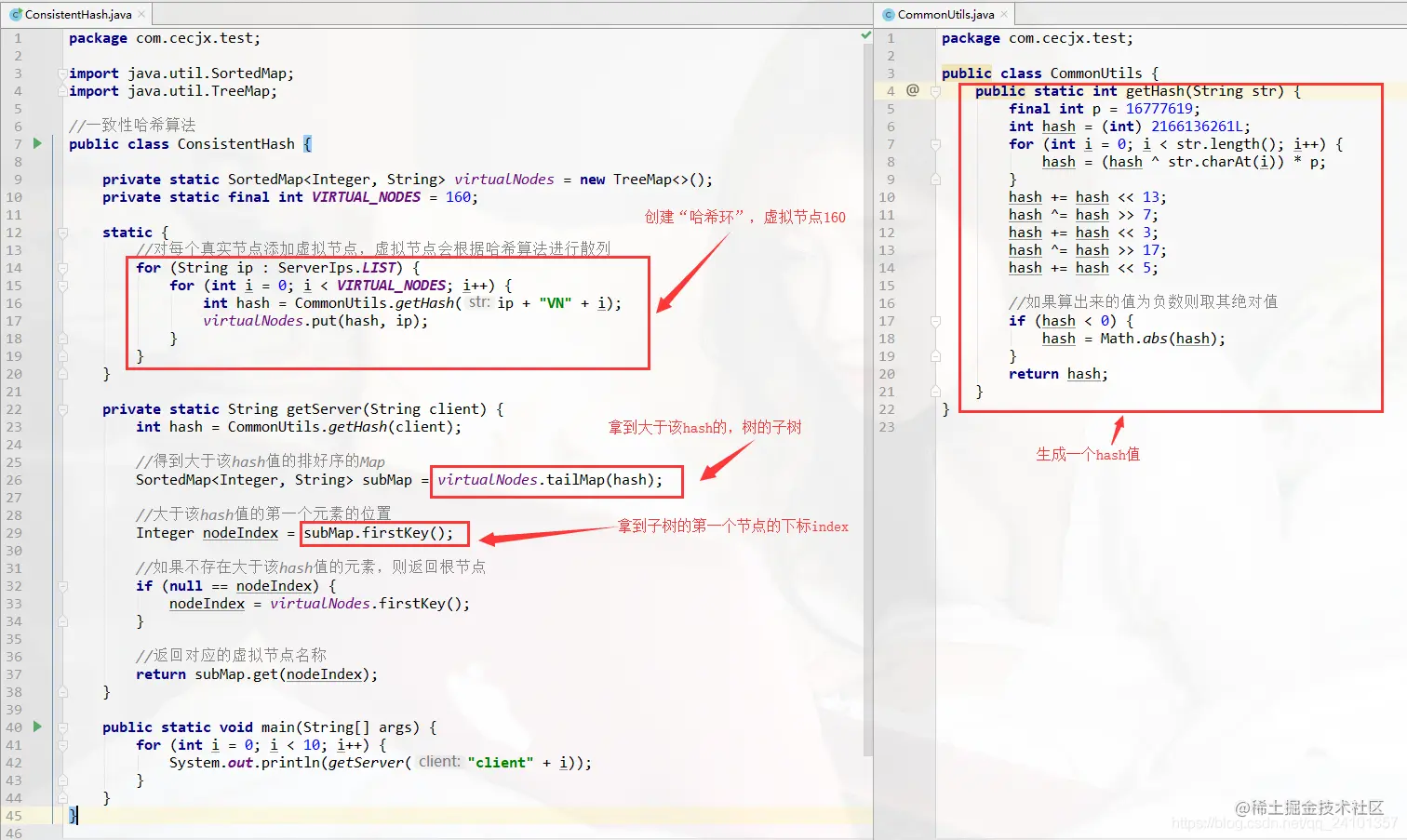
Task: Click the class icon on CommonUtils.java tab
Action: [889, 14]
